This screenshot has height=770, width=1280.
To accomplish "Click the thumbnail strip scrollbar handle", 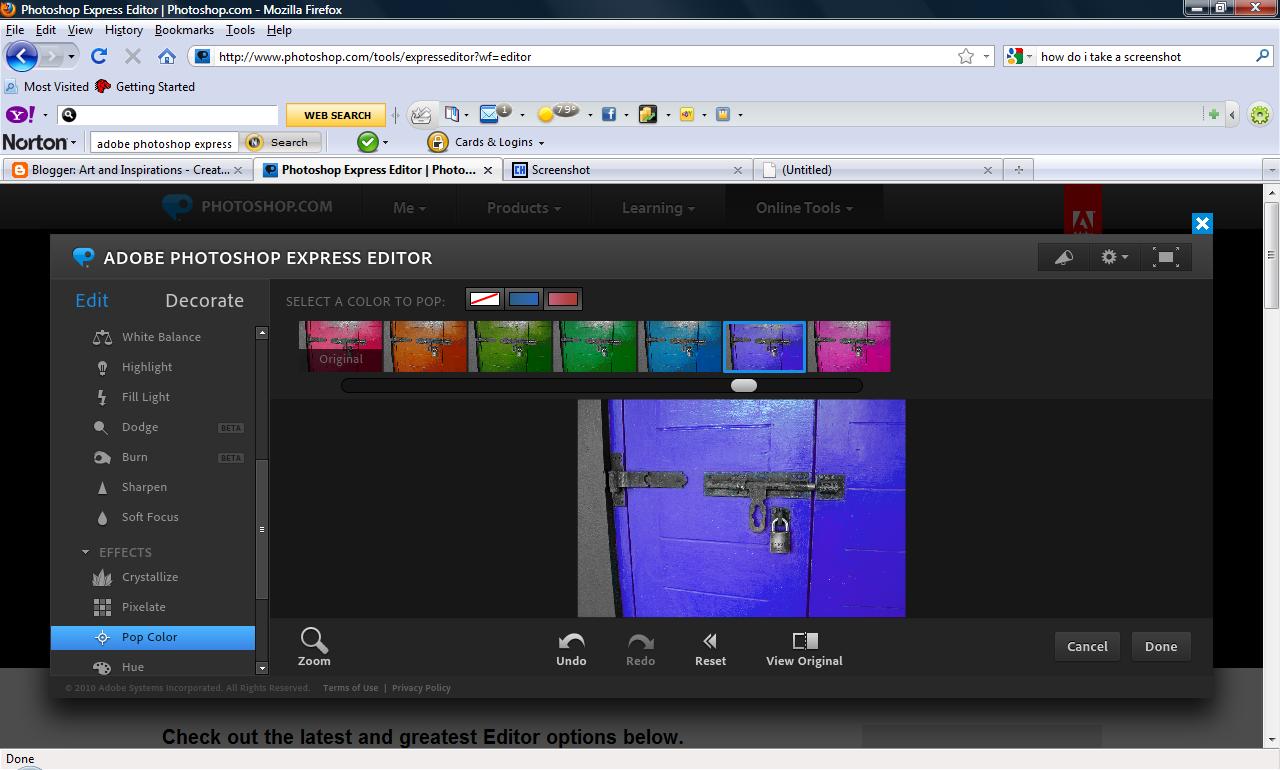I will [x=744, y=385].
